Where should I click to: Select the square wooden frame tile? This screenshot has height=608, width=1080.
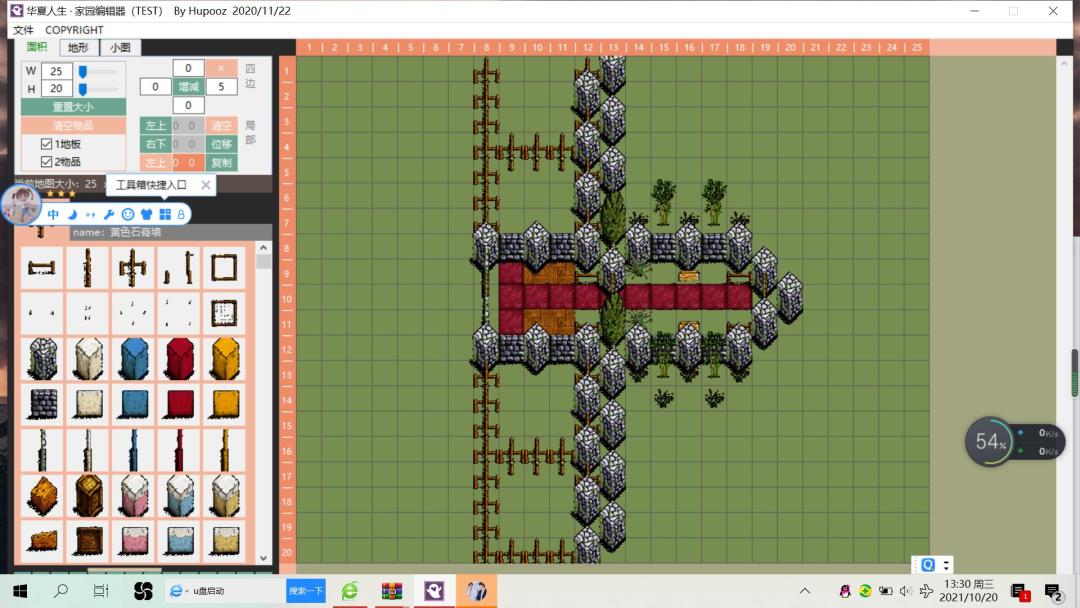[224, 268]
